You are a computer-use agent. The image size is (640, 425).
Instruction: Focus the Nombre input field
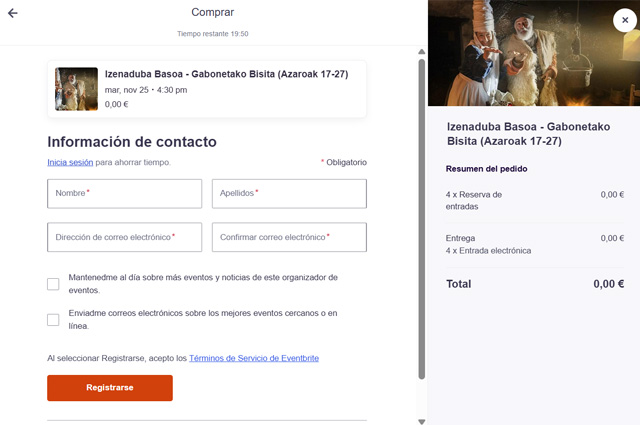[124, 193]
